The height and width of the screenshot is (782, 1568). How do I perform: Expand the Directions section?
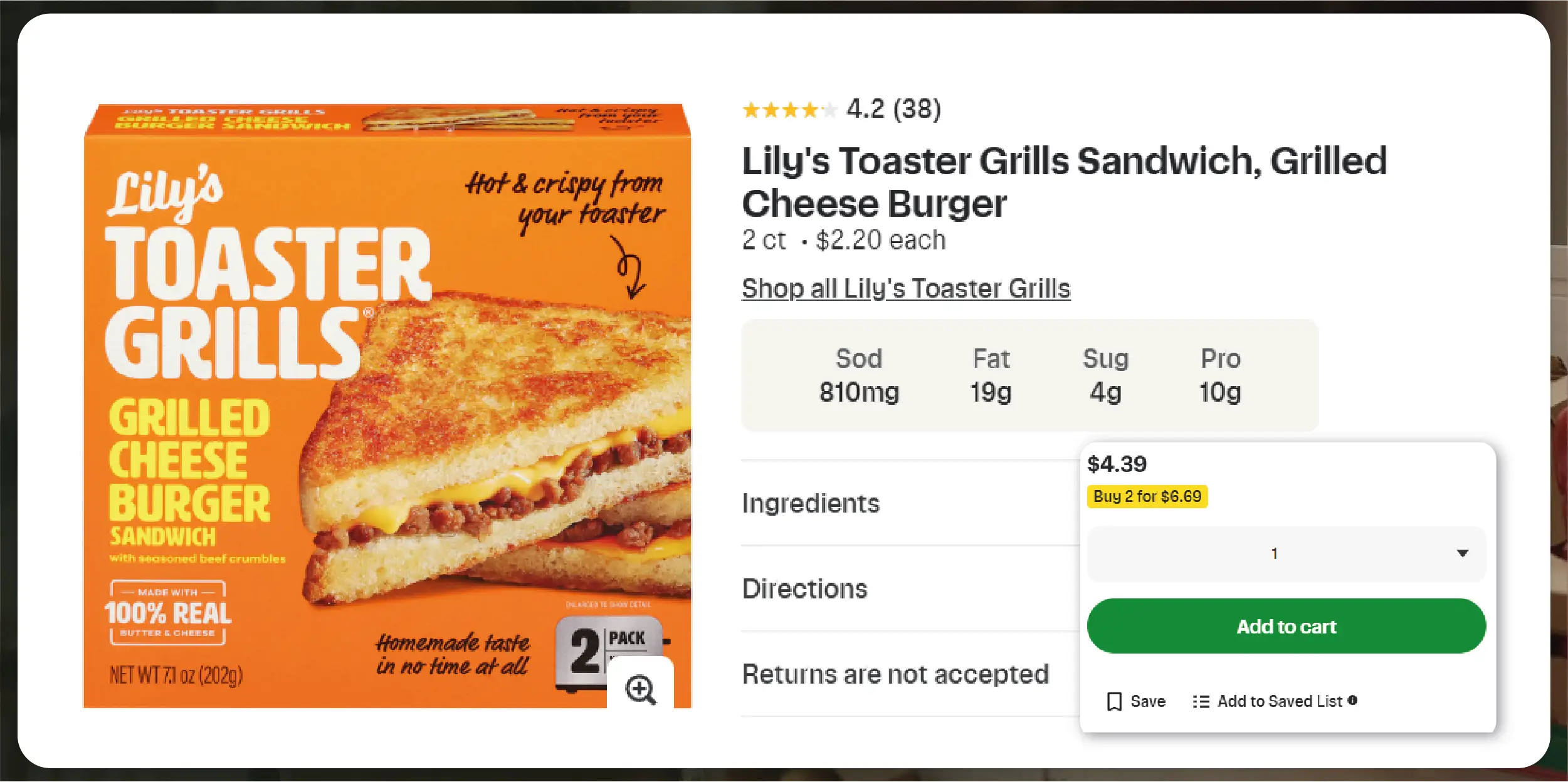(804, 588)
